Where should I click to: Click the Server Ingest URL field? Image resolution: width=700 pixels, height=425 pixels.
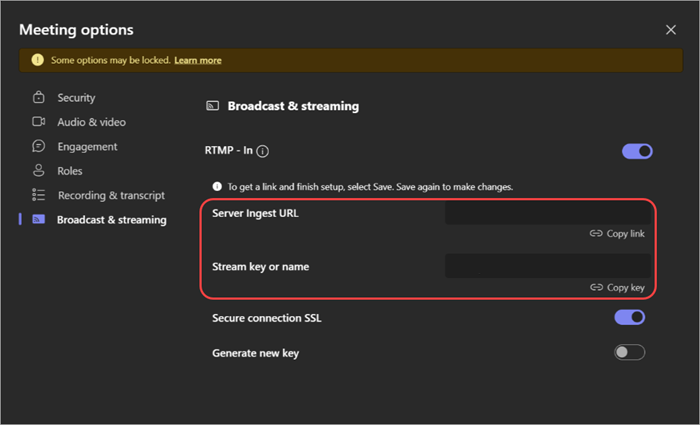click(545, 212)
